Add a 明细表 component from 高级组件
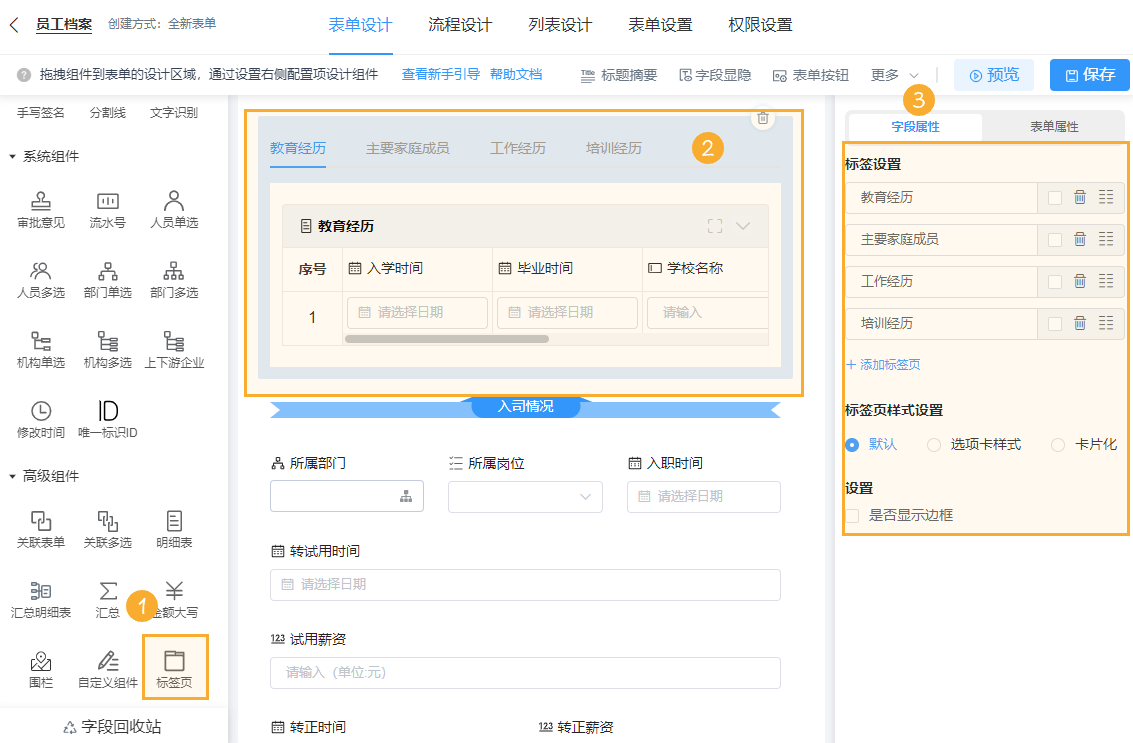 [x=175, y=527]
